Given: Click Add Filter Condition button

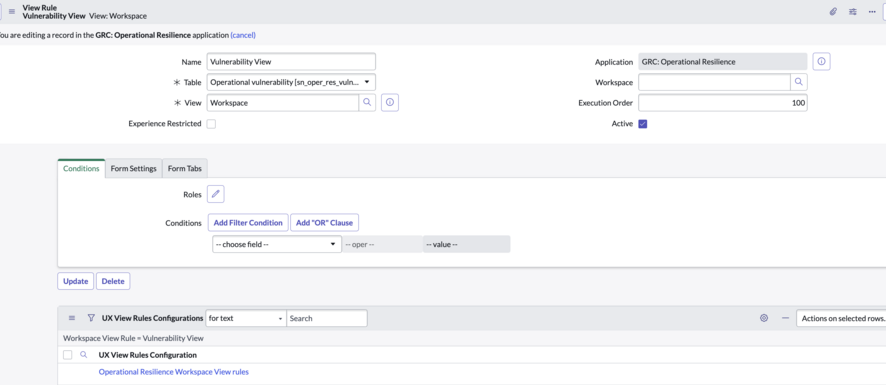Looking at the screenshot, I should pyautogui.click(x=248, y=223).
